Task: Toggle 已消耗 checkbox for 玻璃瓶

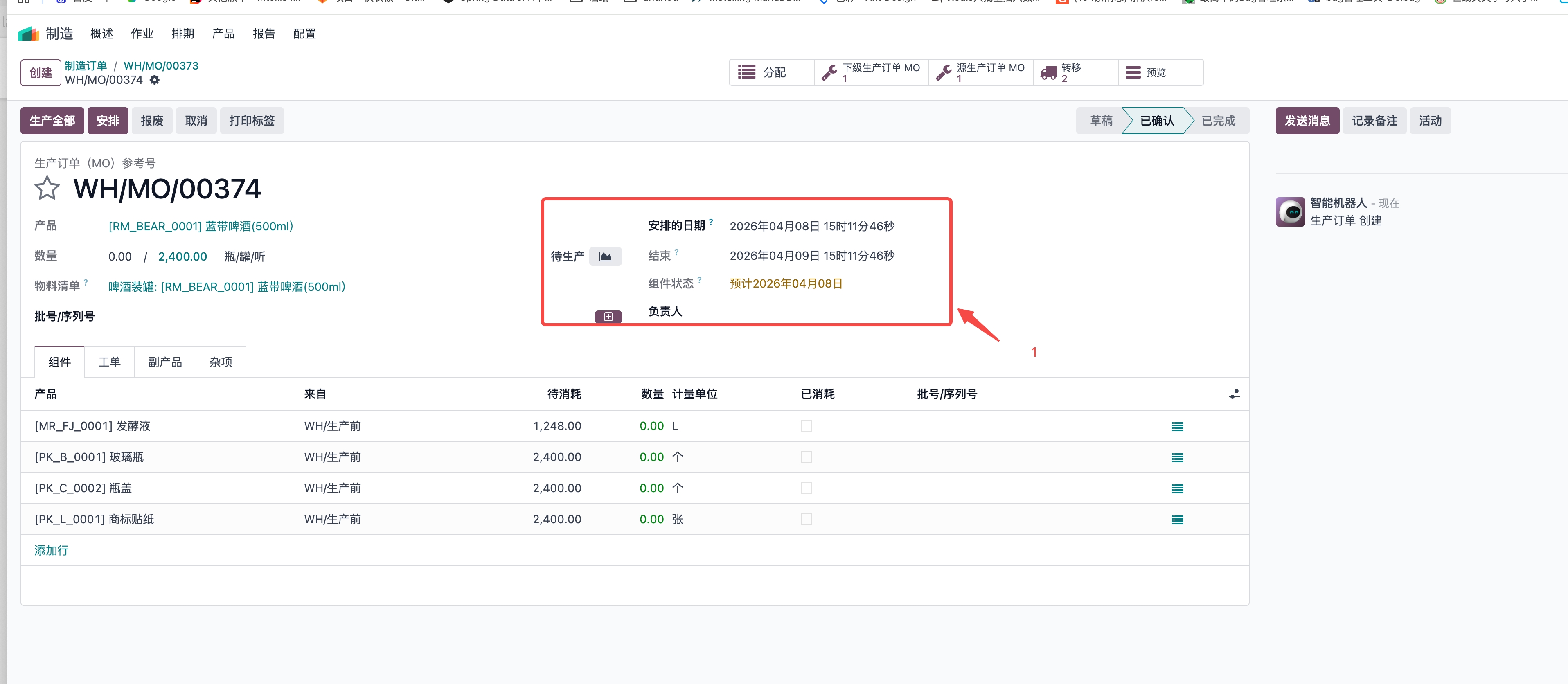Action: (x=806, y=457)
